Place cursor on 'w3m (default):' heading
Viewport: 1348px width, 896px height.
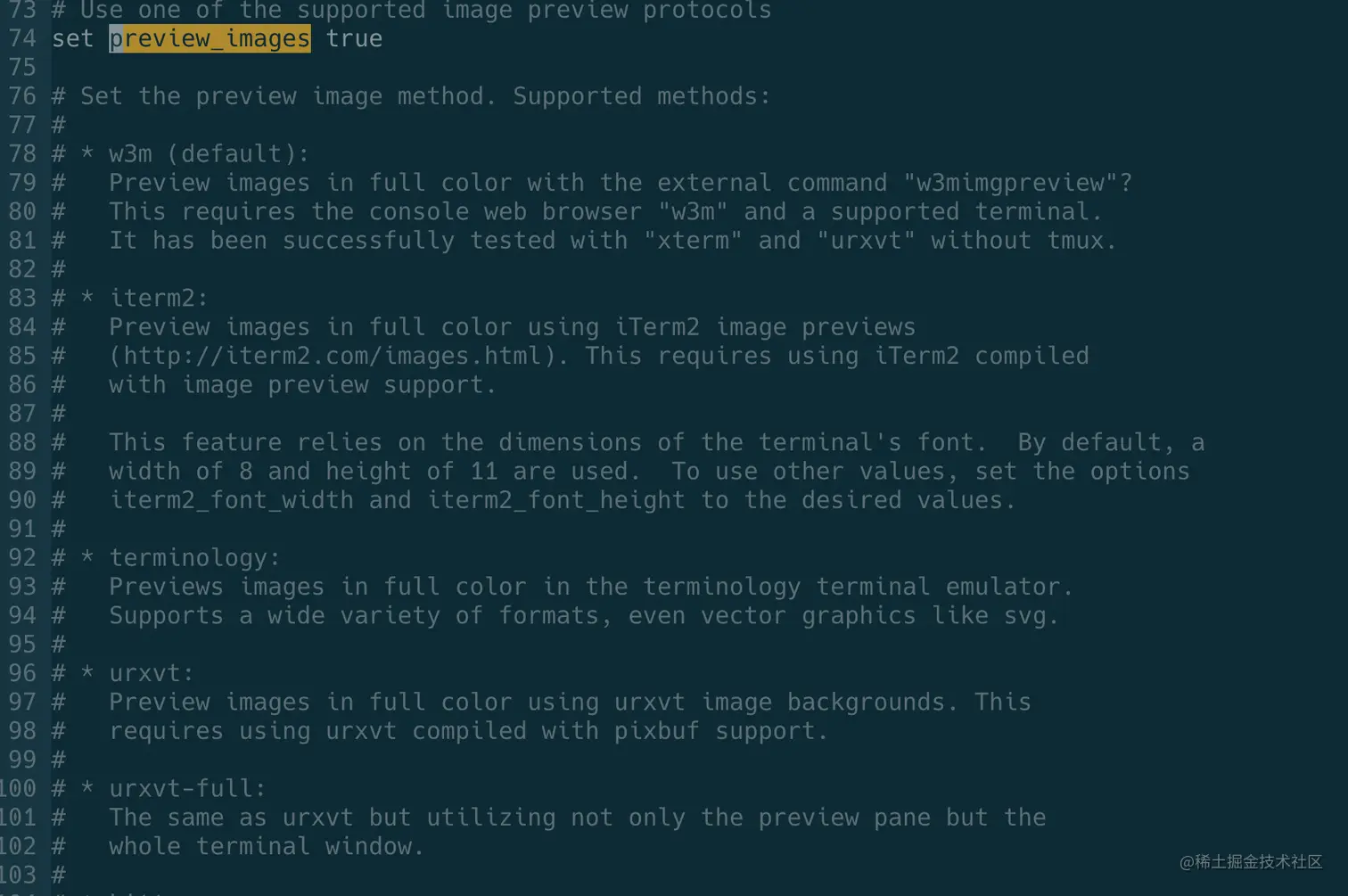209,154
